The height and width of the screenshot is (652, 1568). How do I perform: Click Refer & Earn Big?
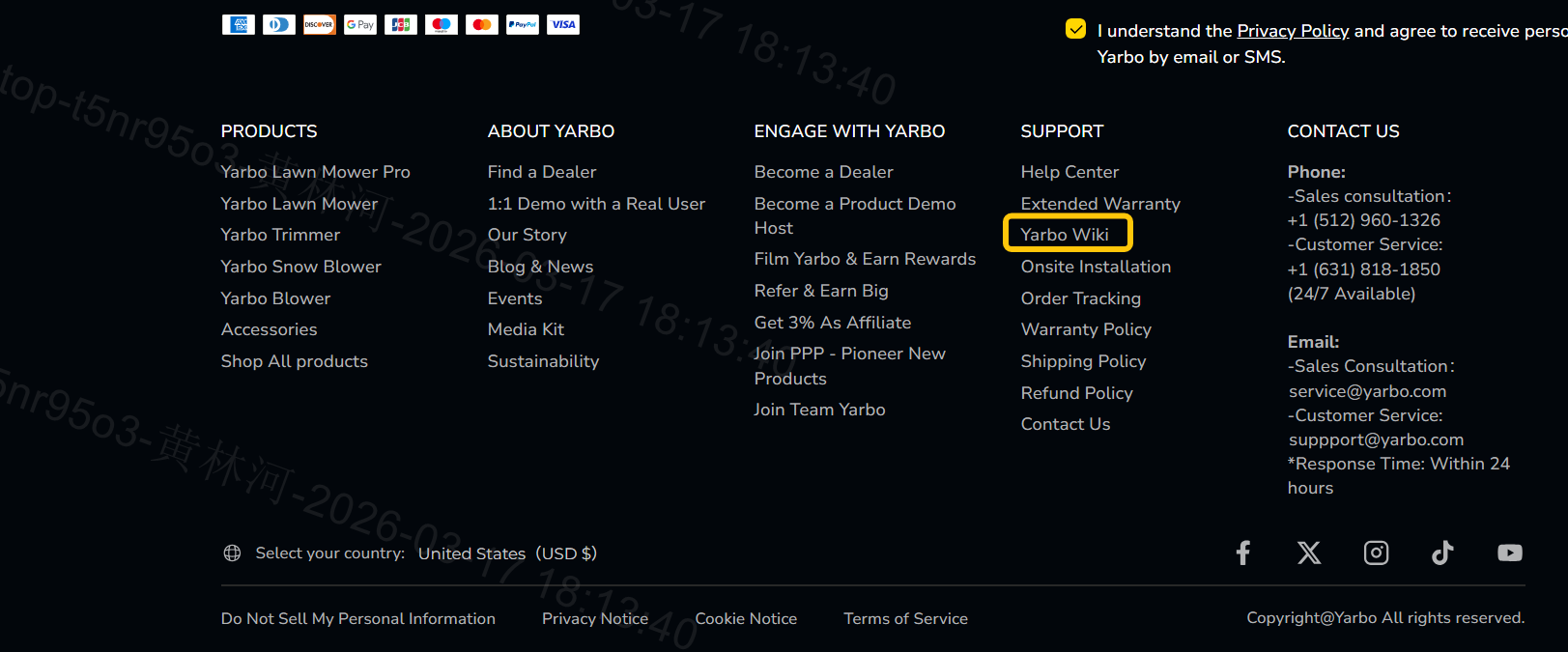820,291
